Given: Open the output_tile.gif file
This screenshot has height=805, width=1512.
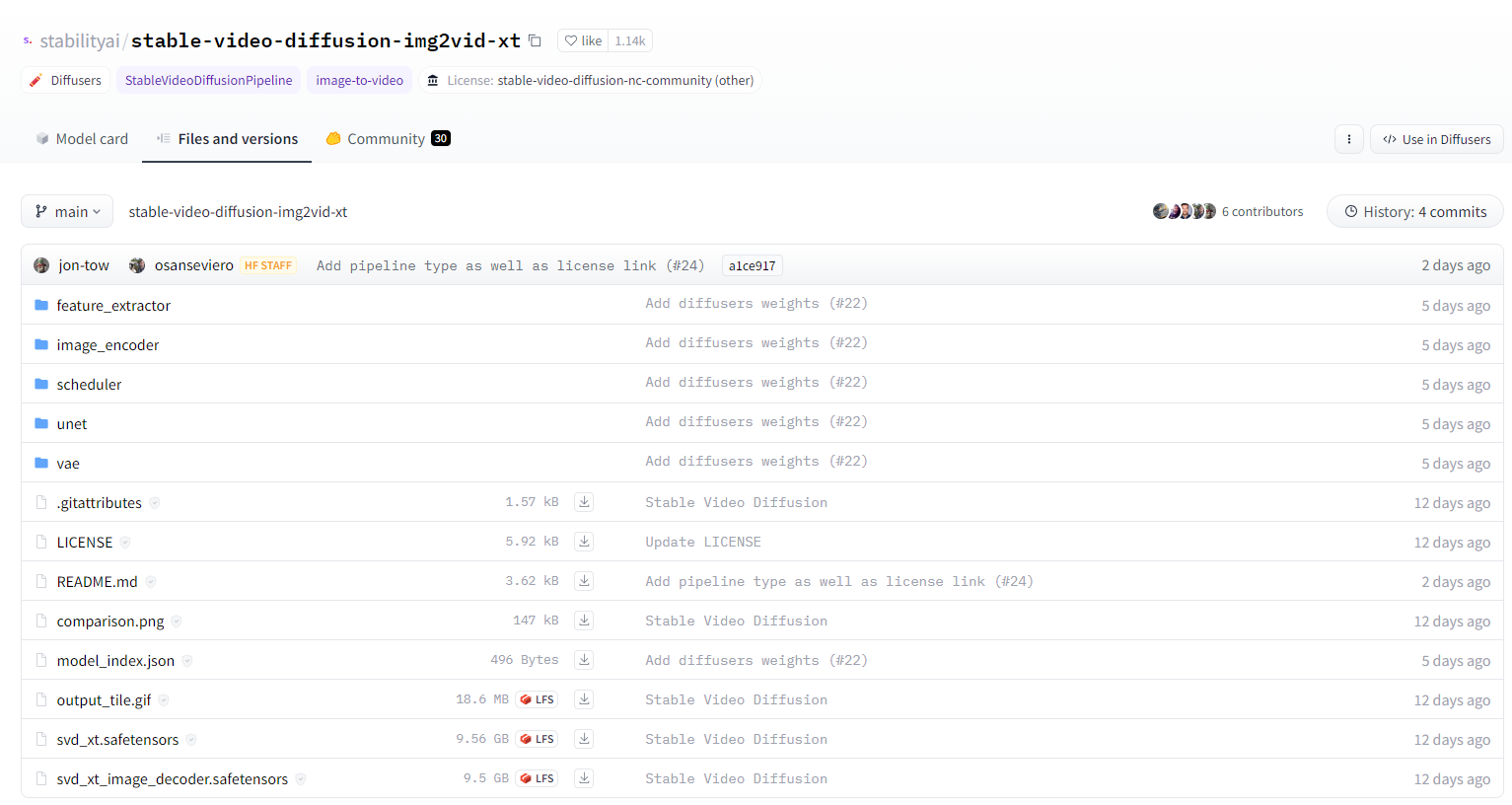Looking at the screenshot, I should (104, 700).
